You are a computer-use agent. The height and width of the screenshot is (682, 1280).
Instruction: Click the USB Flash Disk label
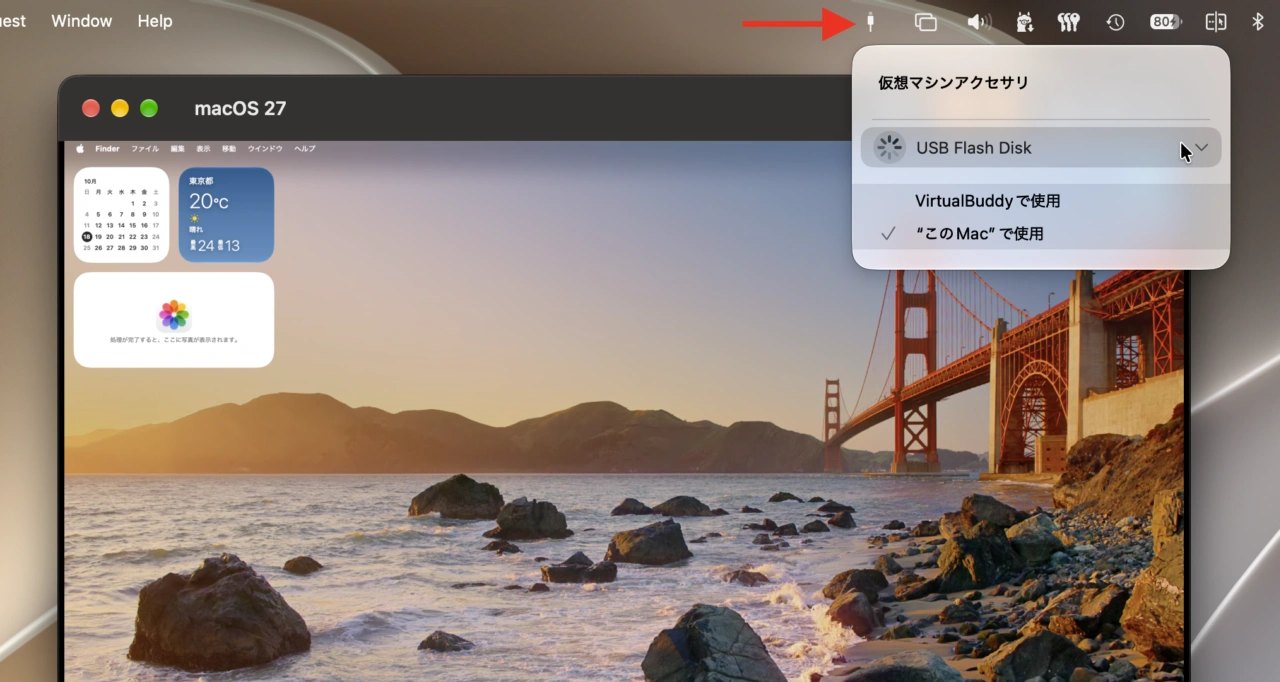click(974, 148)
